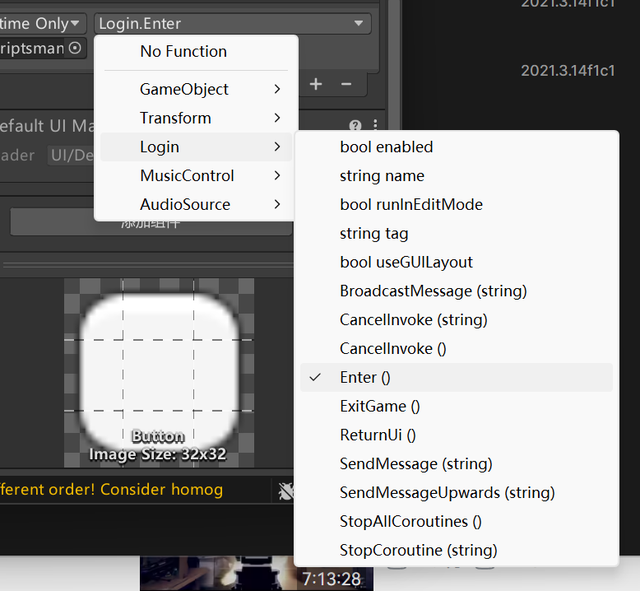Image resolution: width=640 pixels, height=591 pixels.
Task: Click the Default UI Material header
Action: coord(47,126)
